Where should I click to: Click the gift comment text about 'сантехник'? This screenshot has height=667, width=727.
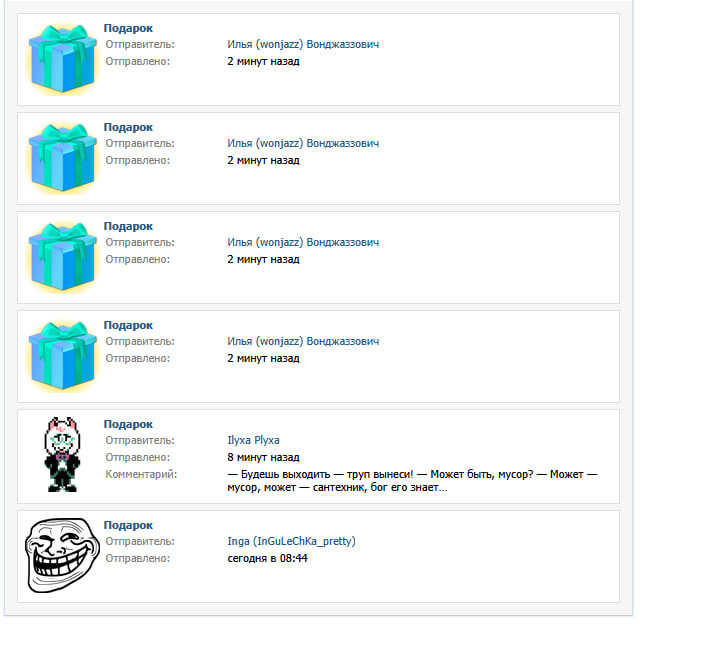(412, 481)
